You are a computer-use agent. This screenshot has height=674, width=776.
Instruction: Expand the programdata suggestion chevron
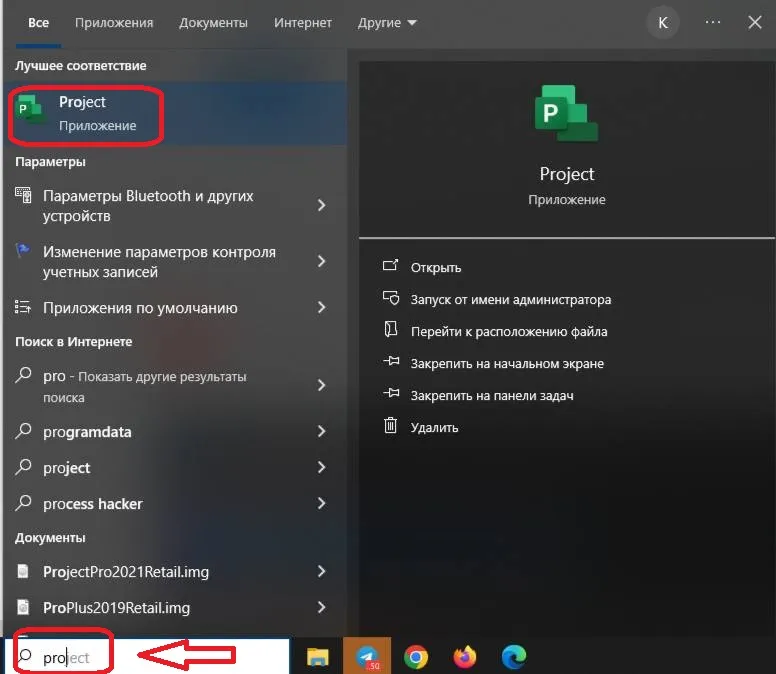tap(322, 431)
